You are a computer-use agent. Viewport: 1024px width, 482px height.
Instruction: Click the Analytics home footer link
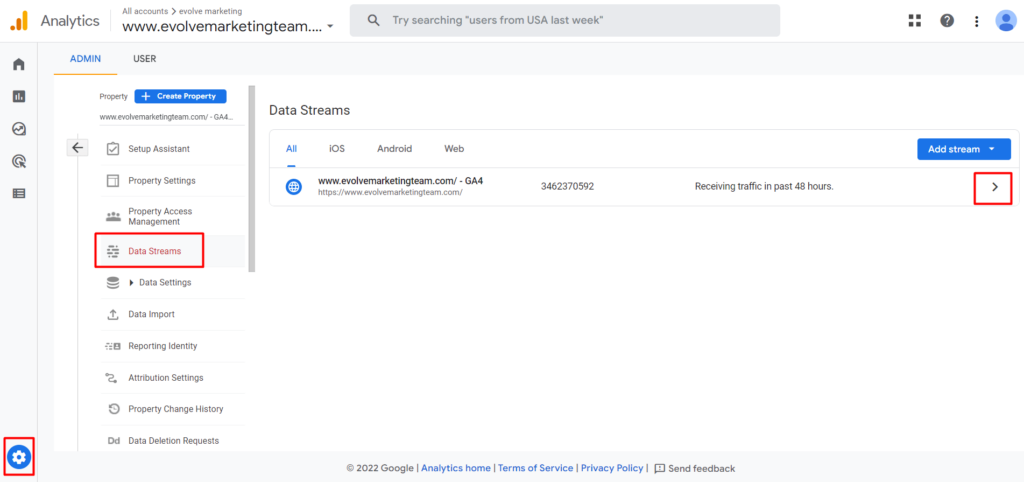(456, 468)
